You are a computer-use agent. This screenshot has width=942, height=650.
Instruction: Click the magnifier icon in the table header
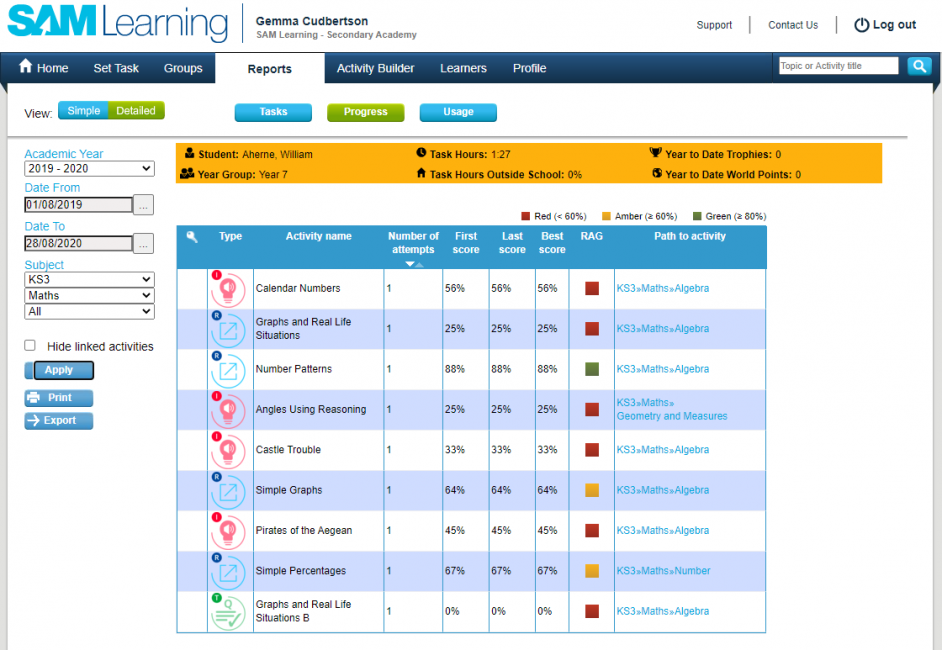tap(192, 236)
